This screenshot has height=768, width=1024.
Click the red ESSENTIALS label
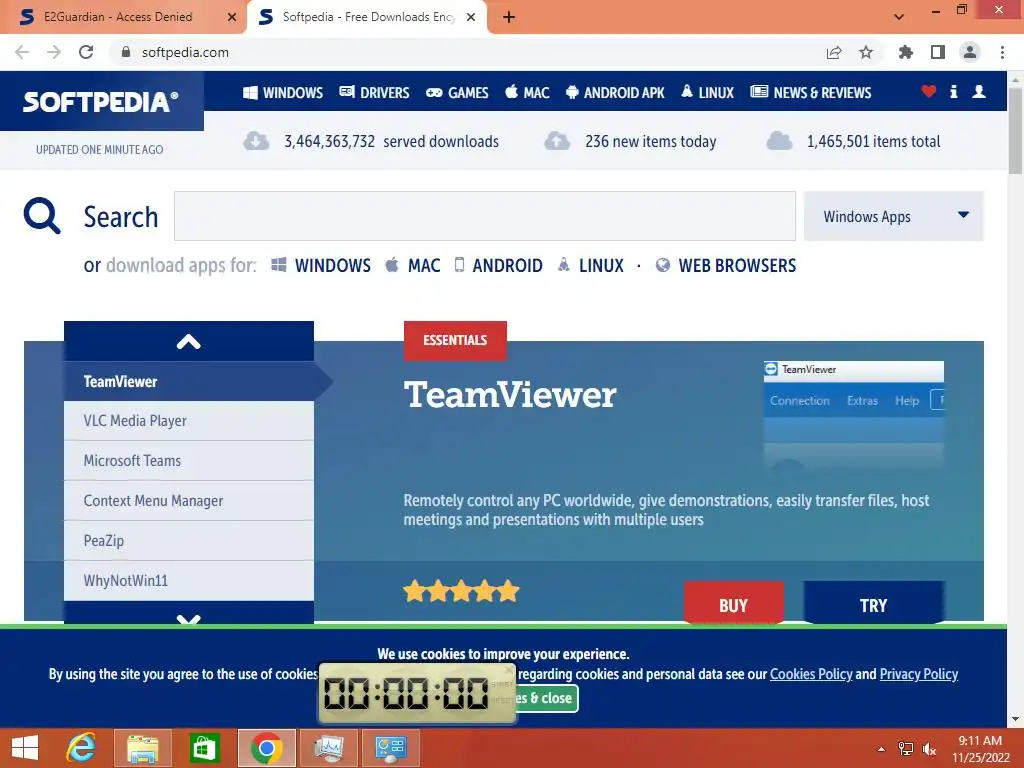click(x=455, y=340)
